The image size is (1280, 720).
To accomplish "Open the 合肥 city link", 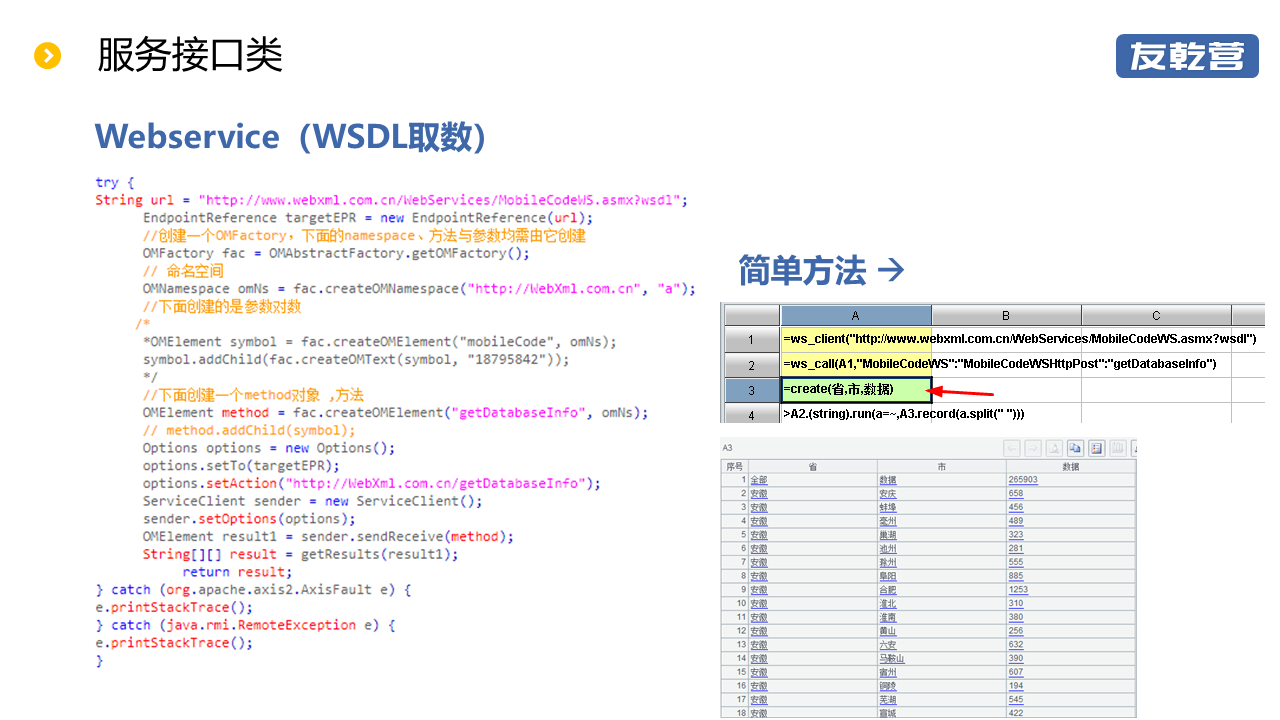I will click(888, 590).
